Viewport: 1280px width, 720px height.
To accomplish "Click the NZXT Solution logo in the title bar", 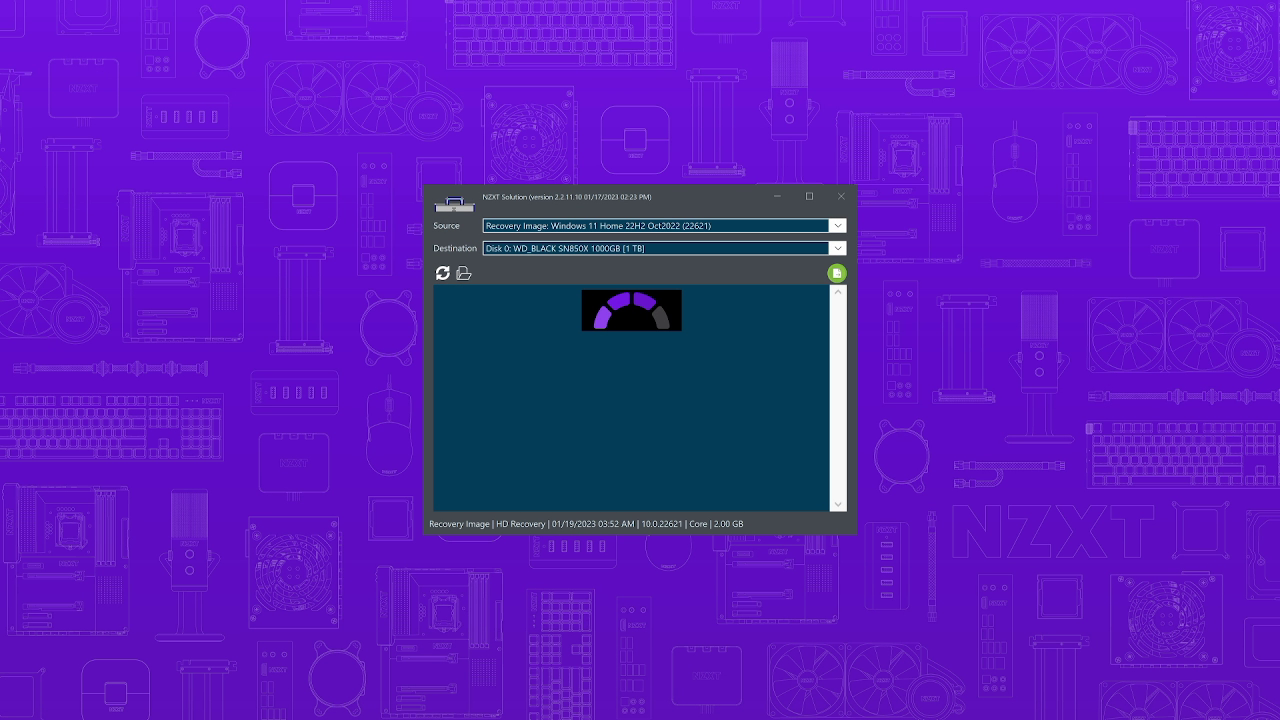I will pos(455,203).
